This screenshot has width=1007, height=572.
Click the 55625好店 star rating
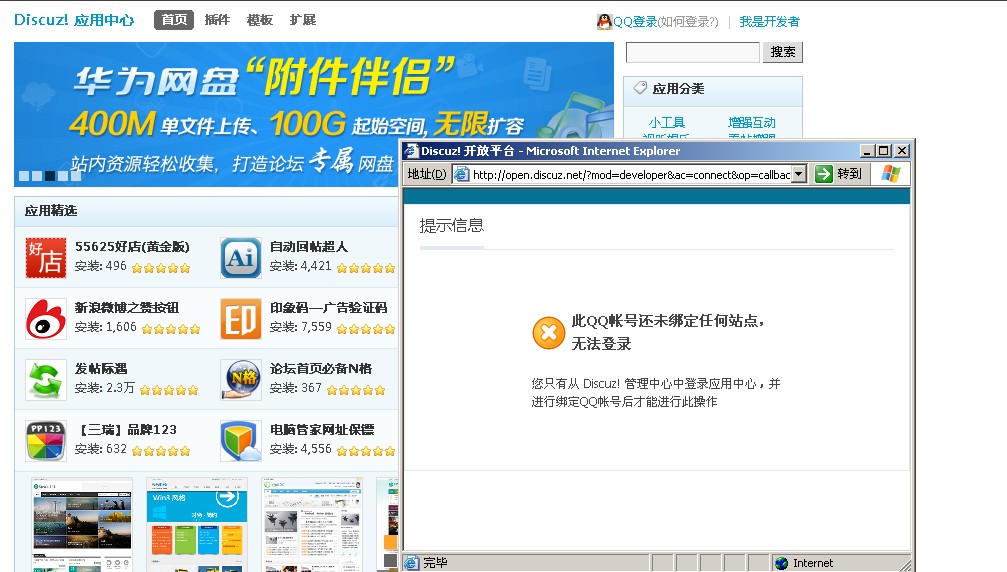pyautogui.click(x=161, y=268)
